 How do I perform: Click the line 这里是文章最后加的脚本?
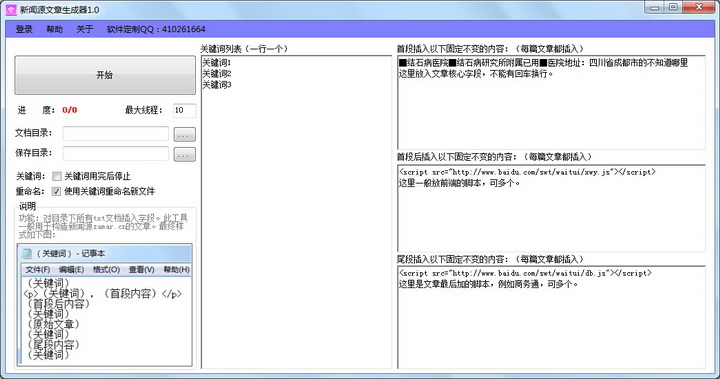coord(489,284)
